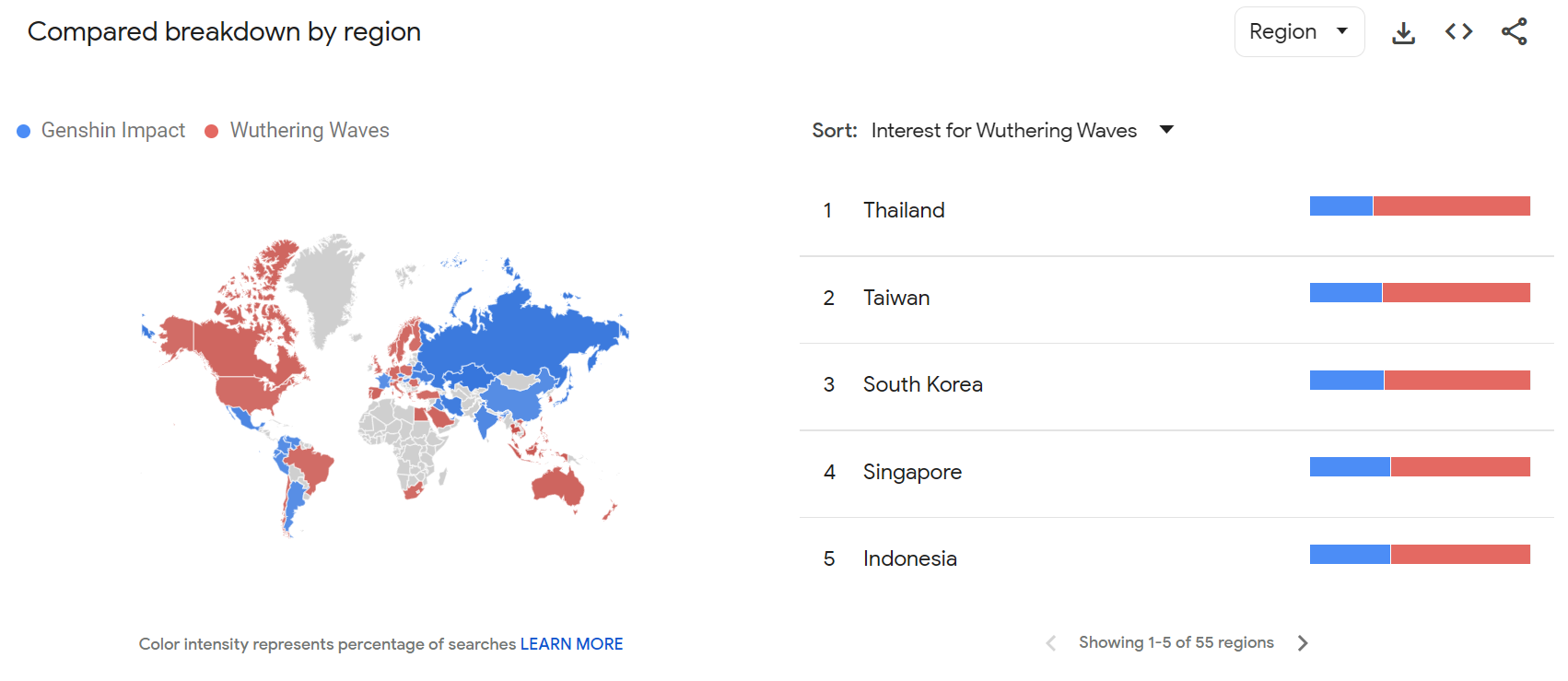Open the LEARN MORE link

pos(571,644)
